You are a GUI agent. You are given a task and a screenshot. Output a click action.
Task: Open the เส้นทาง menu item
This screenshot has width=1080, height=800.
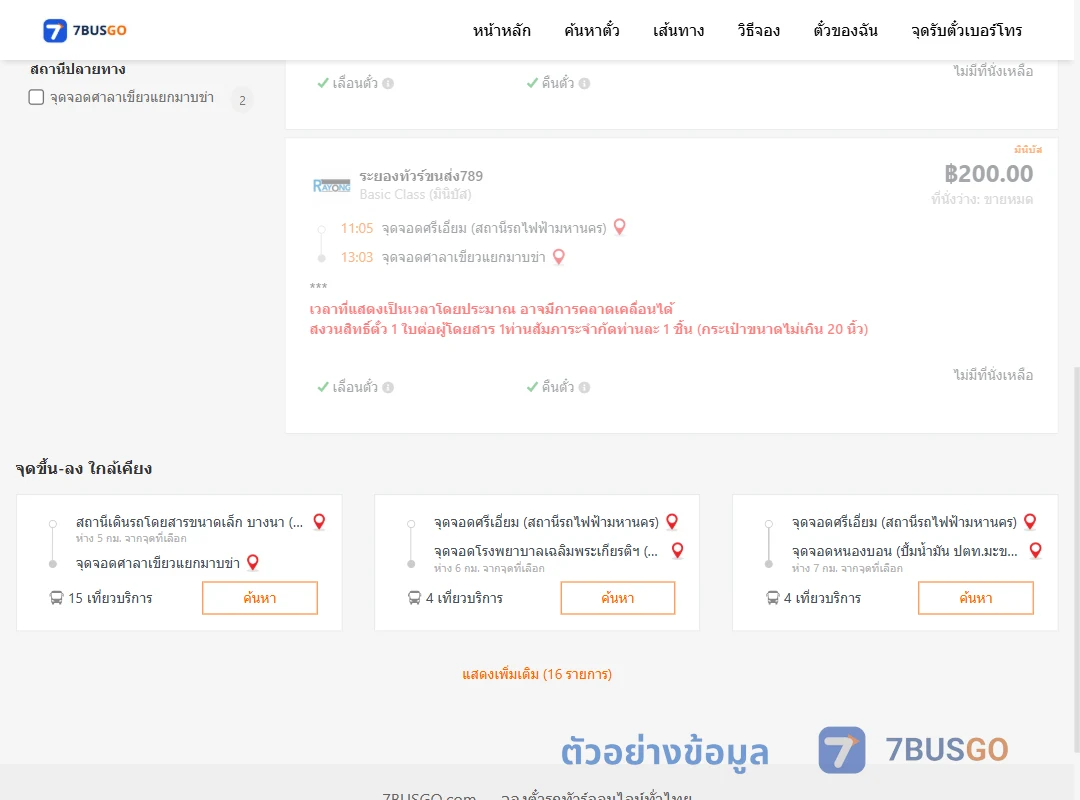pos(678,30)
